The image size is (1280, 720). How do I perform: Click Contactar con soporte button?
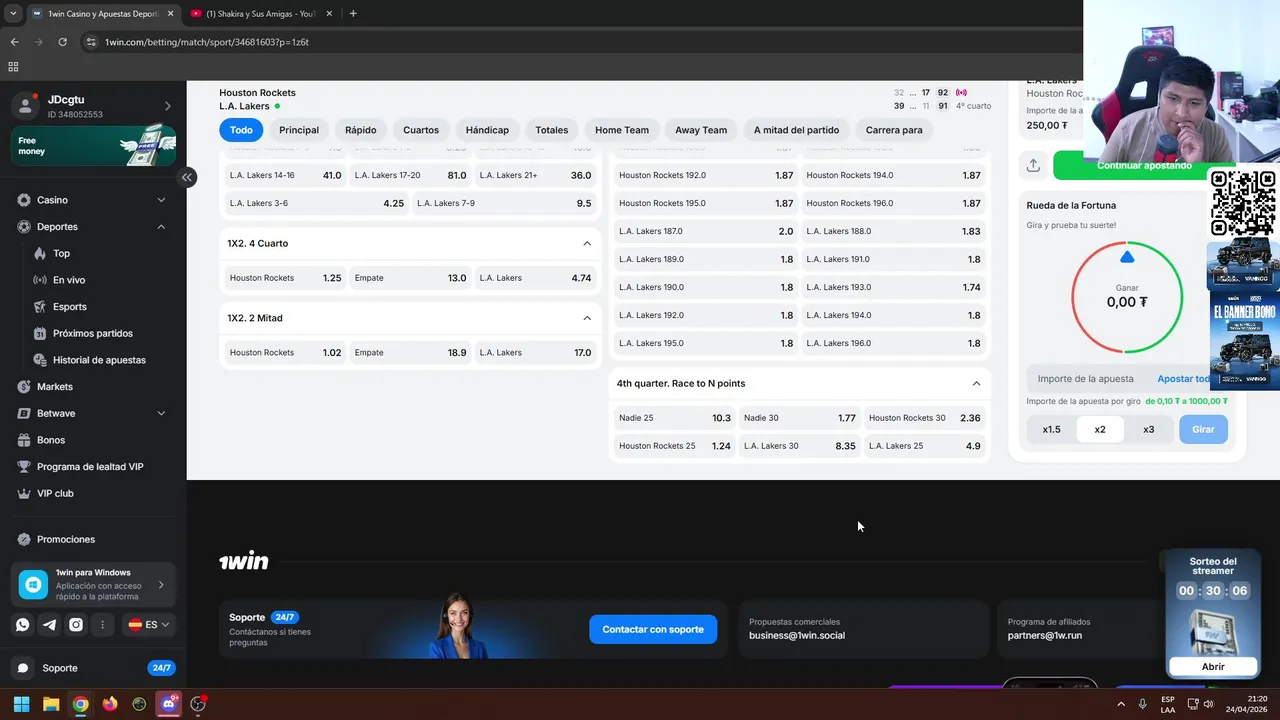click(653, 629)
